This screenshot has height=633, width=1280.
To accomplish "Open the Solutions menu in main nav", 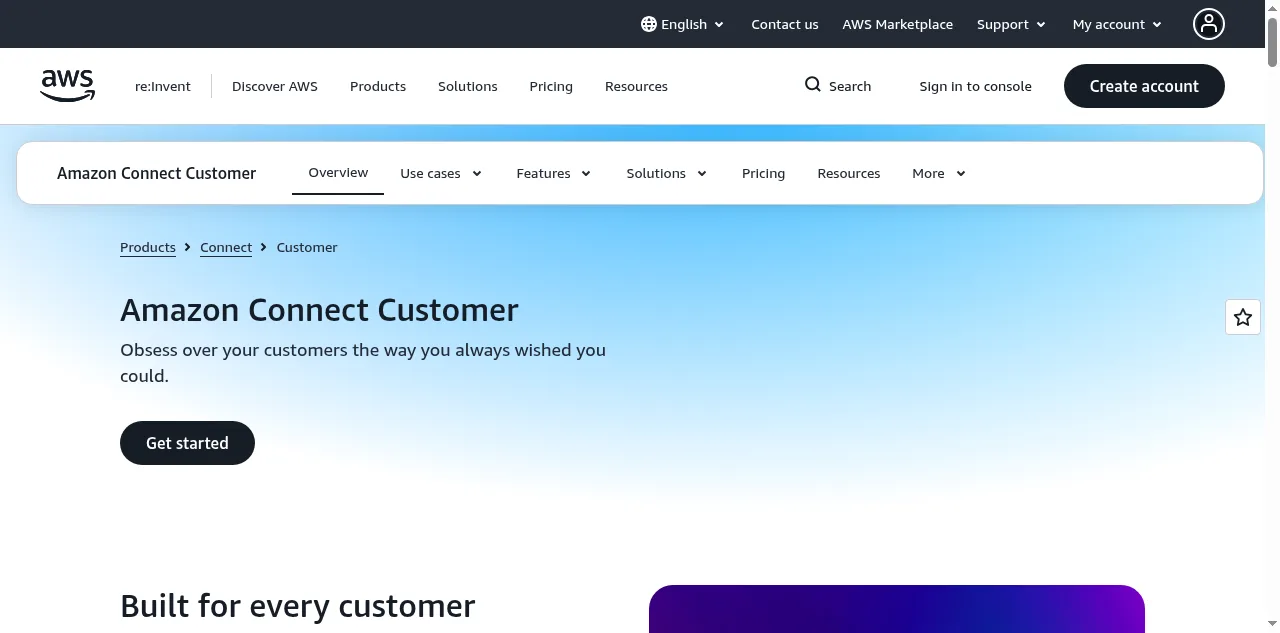I will 467,86.
